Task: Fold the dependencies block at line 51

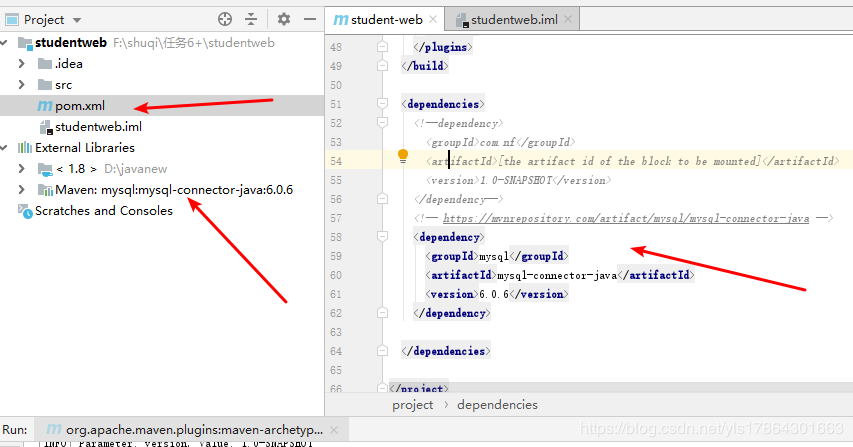Action: click(x=382, y=104)
